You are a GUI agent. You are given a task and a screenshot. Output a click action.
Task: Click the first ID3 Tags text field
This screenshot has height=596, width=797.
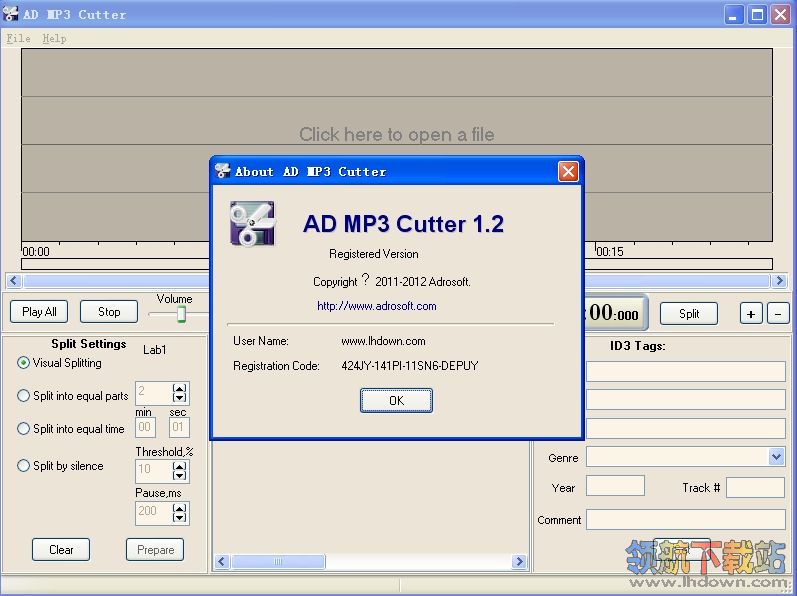(x=686, y=371)
